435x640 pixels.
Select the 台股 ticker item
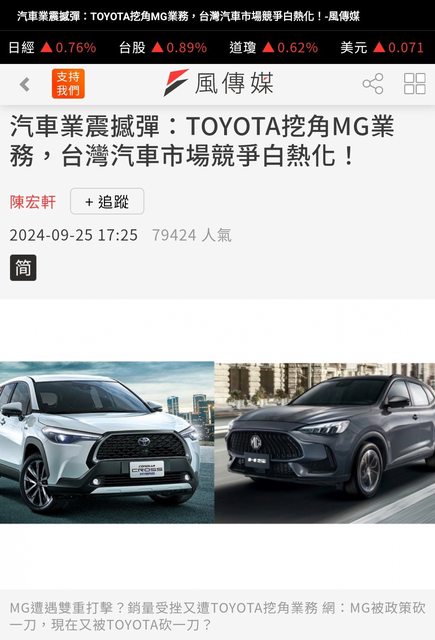click(x=163, y=47)
